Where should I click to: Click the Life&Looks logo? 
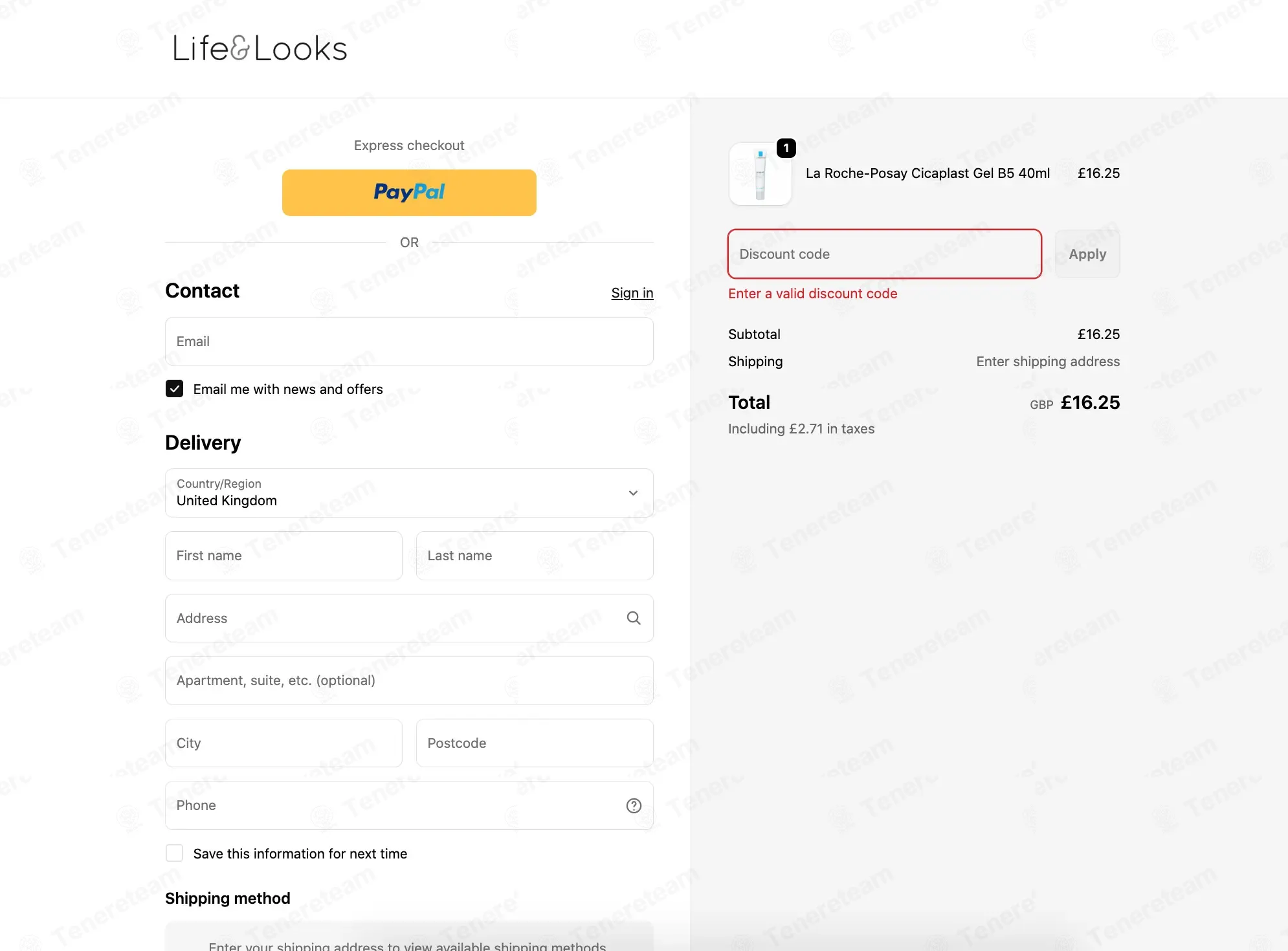[260, 49]
